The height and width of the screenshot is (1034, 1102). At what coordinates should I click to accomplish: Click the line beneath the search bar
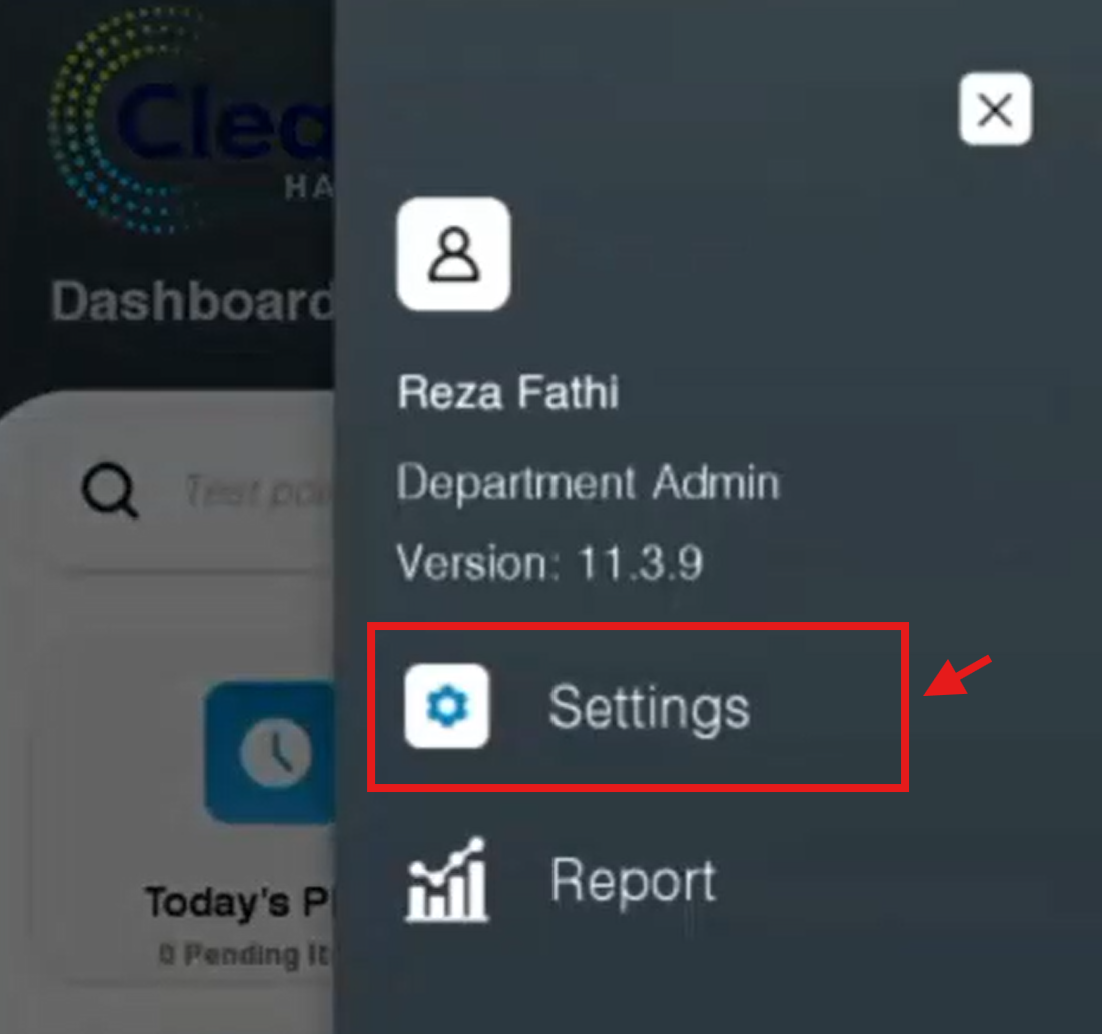coord(200,573)
